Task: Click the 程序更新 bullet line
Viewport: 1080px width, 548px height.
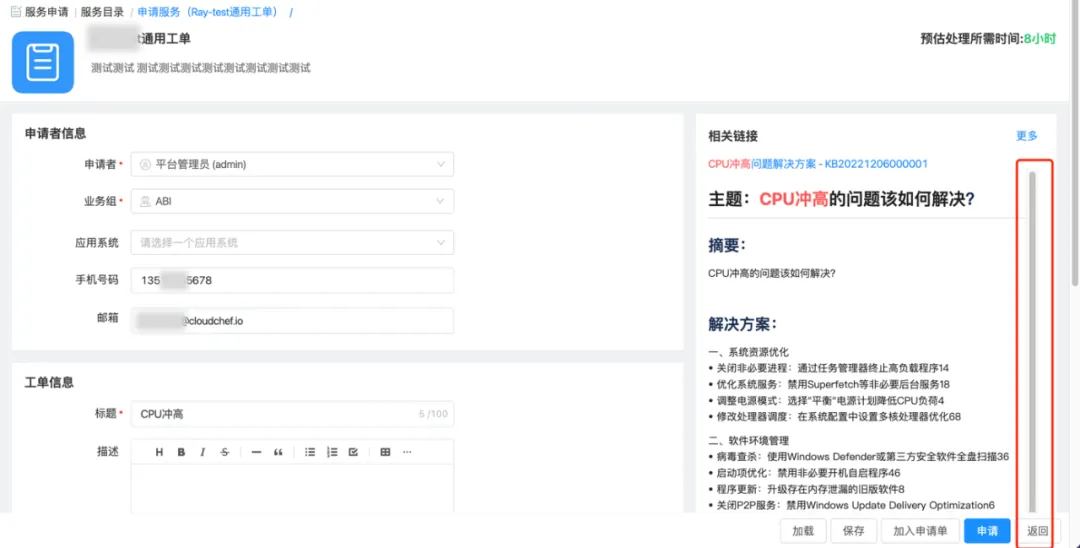Action: (x=807, y=489)
